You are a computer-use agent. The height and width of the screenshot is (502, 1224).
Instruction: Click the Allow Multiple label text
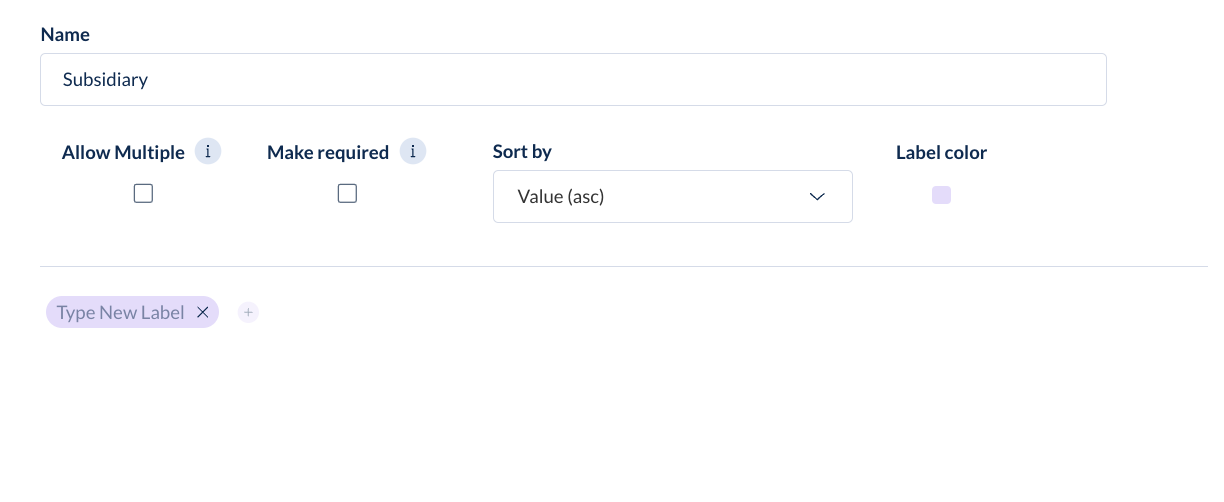(x=123, y=153)
